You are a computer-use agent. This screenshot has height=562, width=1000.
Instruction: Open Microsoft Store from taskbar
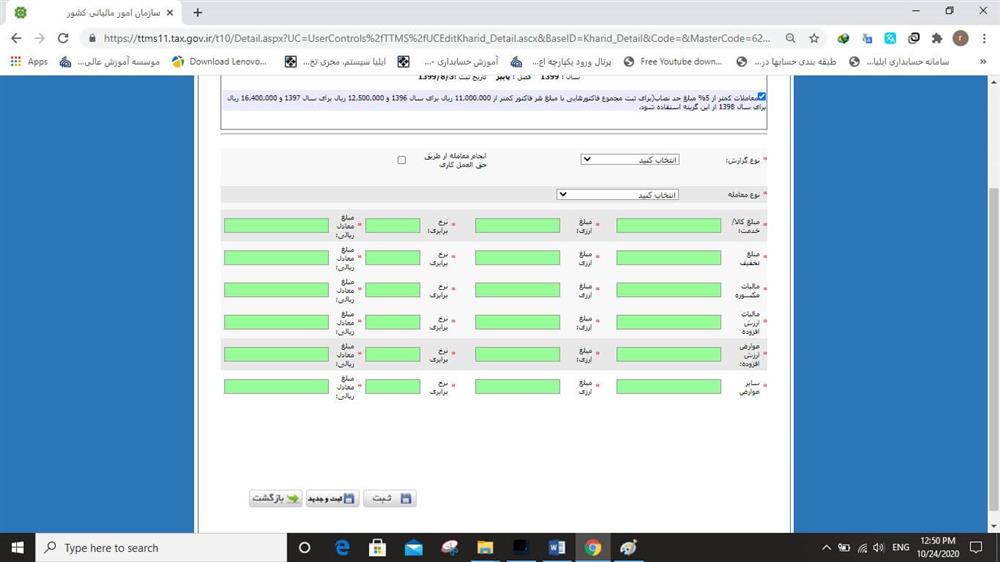(x=378, y=547)
